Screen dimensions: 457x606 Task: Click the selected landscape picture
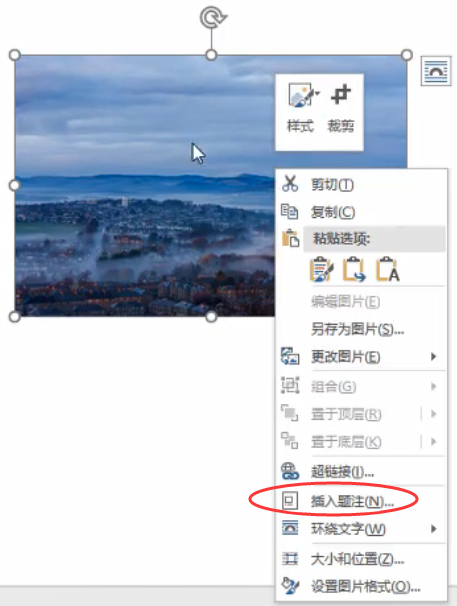[143, 186]
